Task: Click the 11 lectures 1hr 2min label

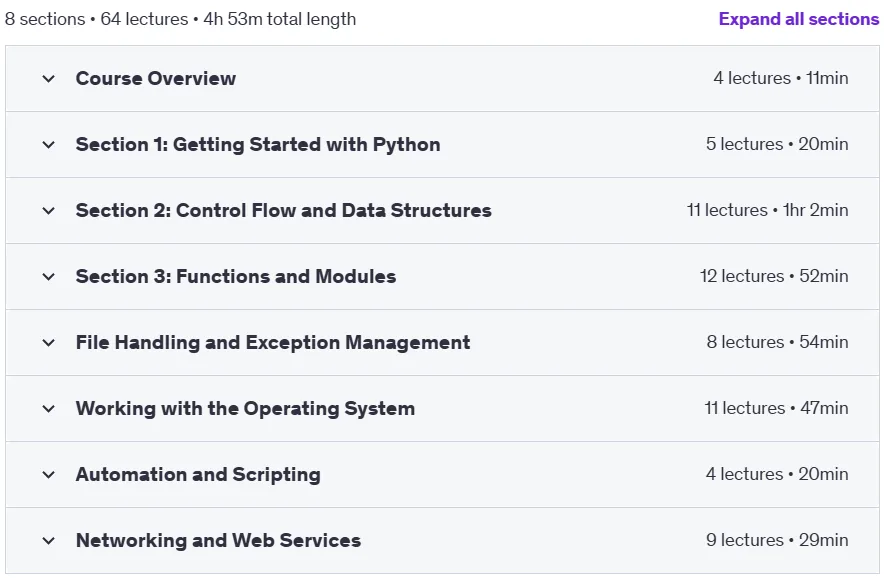Action: 767,210
